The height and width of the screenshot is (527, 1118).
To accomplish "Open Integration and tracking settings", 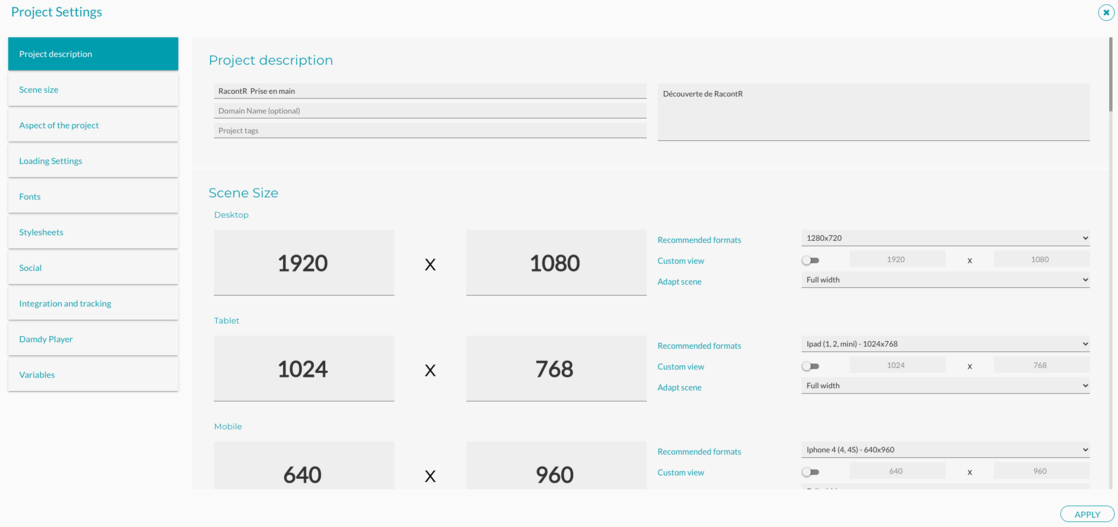I will [93, 303].
